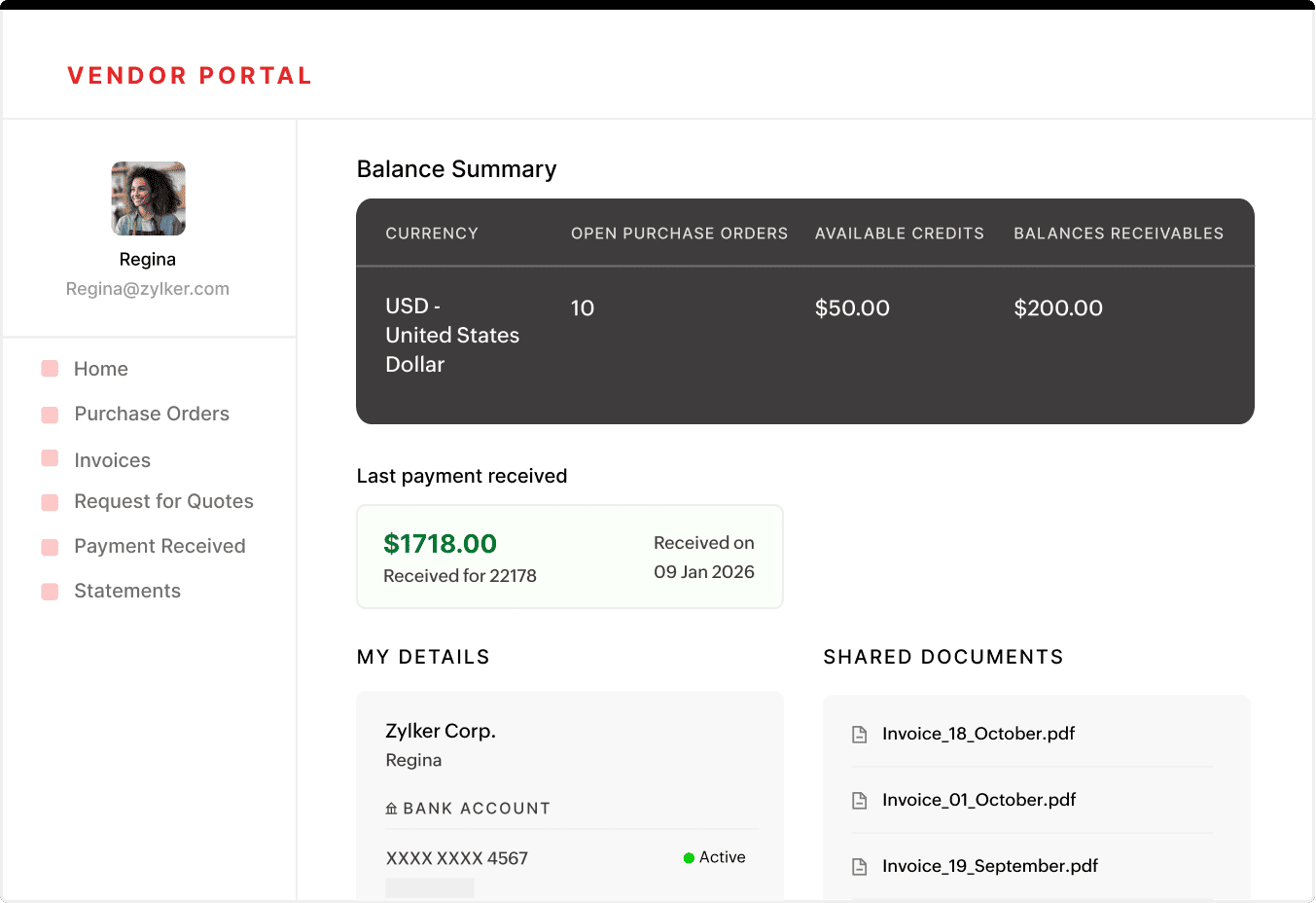The width and height of the screenshot is (1316, 903).
Task: Click the green Active status dot
Action: pos(689,857)
